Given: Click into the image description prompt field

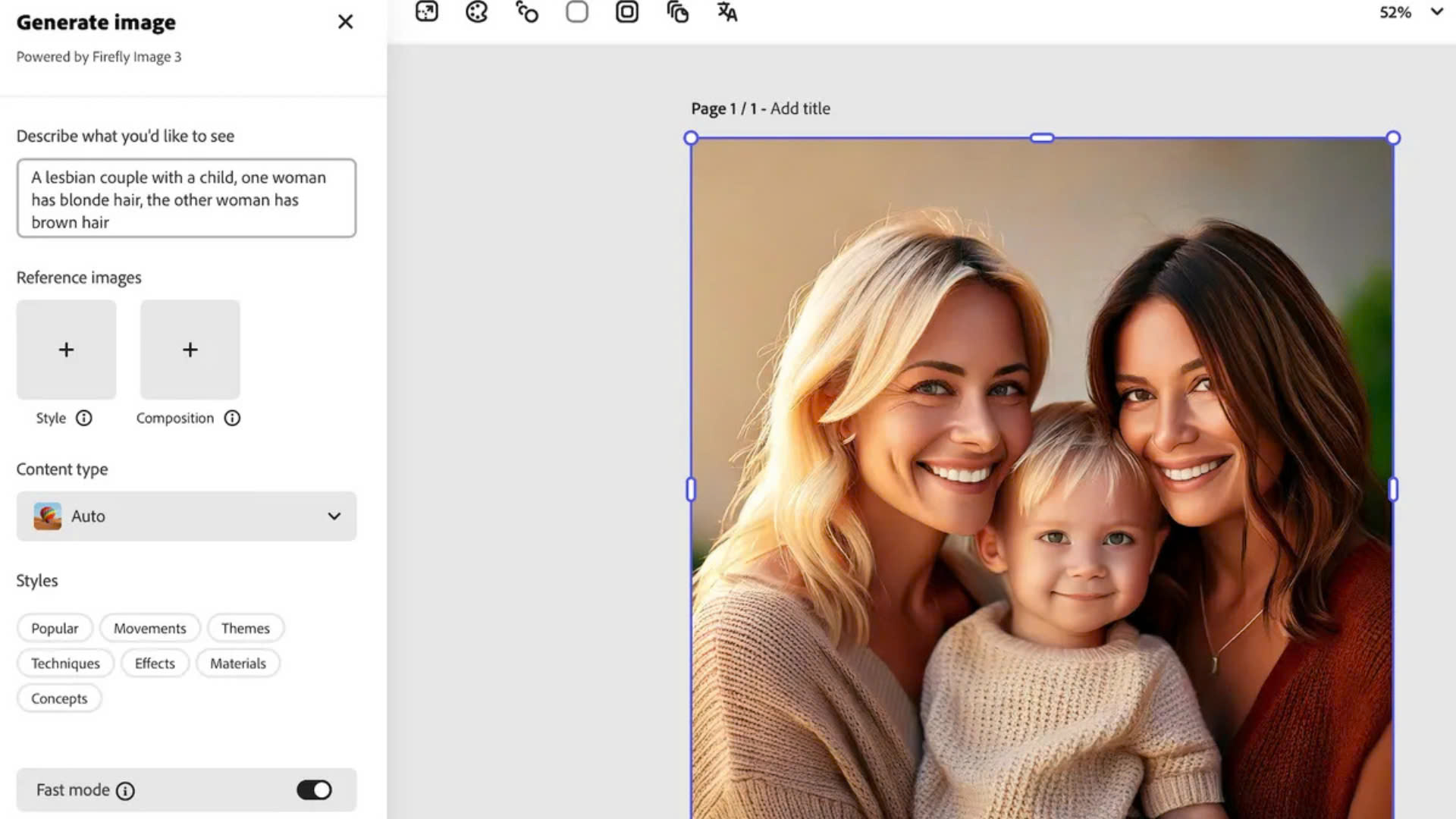Looking at the screenshot, I should point(187,199).
